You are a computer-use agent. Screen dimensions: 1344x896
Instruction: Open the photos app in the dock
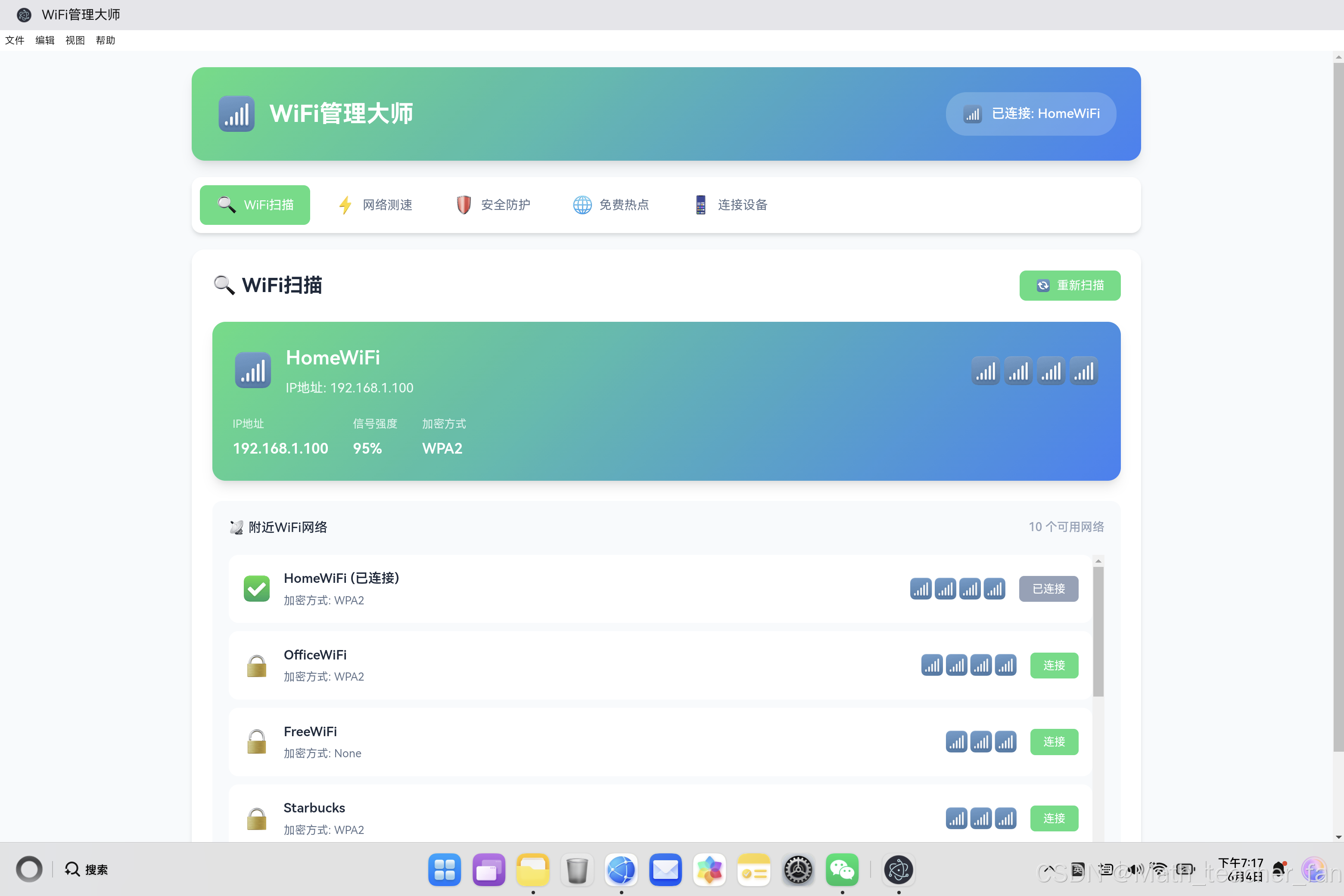pos(710,870)
